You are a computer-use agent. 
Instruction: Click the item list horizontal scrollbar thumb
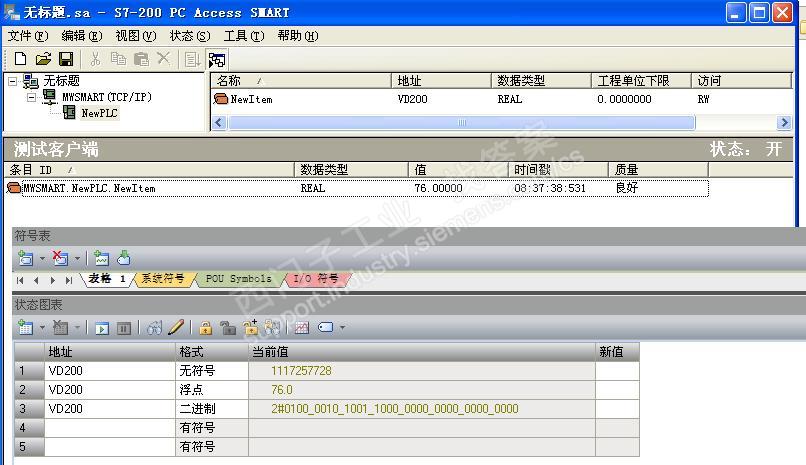(462, 123)
